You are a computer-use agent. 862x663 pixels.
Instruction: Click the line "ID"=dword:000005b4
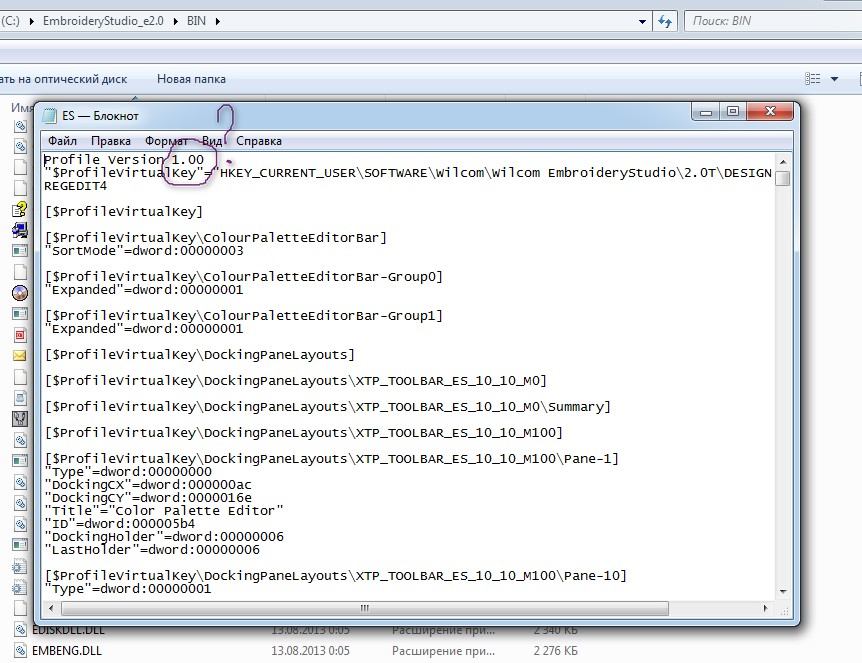pyautogui.click(x=119, y=524)
